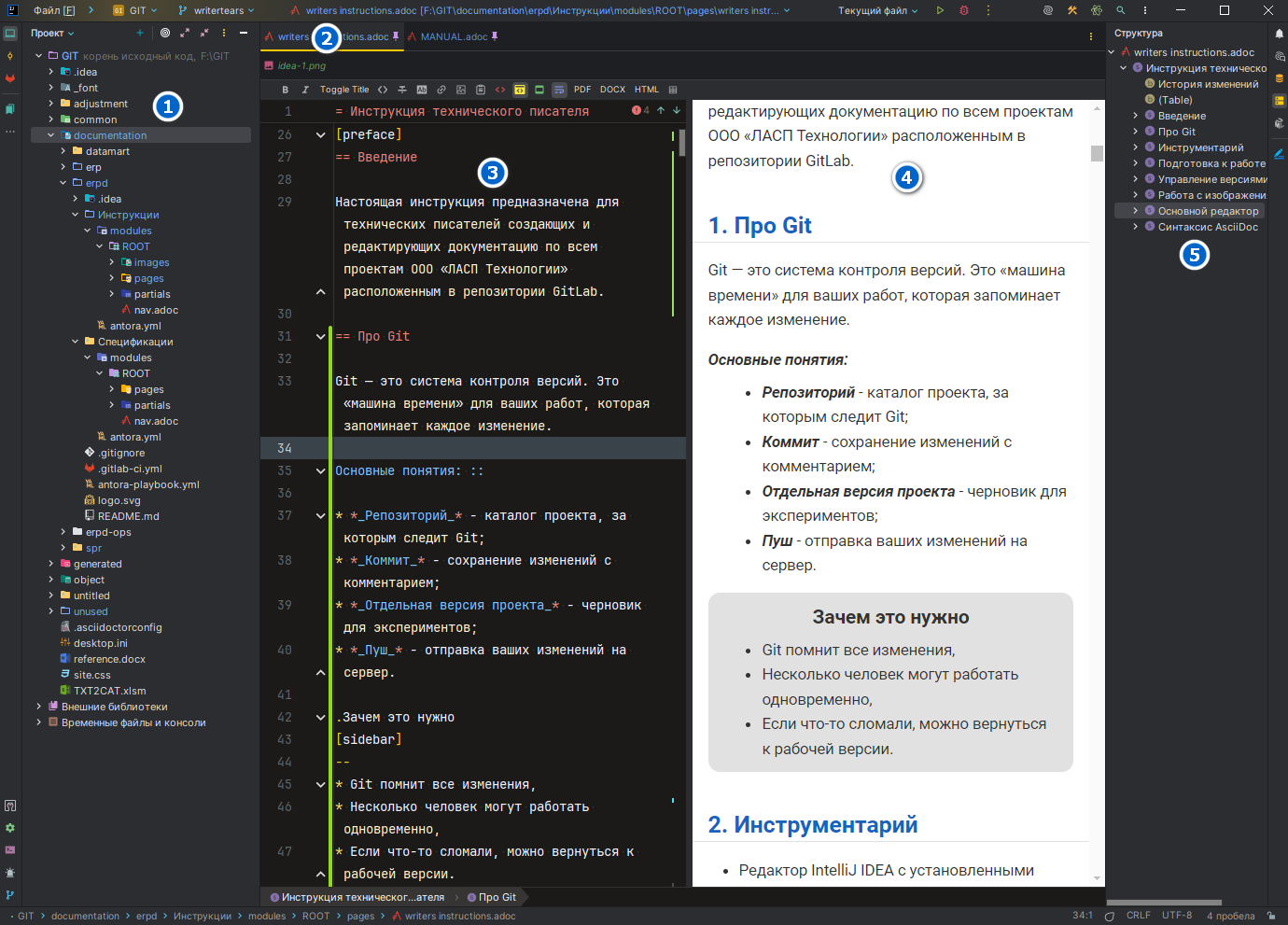This screenshot has height=925, width=1288.
Task: Click the Toggle Title button
Action: [x=344, y=90]
